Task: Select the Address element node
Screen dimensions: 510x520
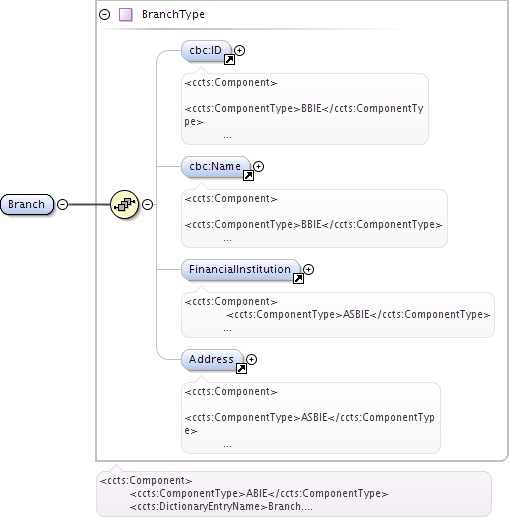Action: [212, 360]
